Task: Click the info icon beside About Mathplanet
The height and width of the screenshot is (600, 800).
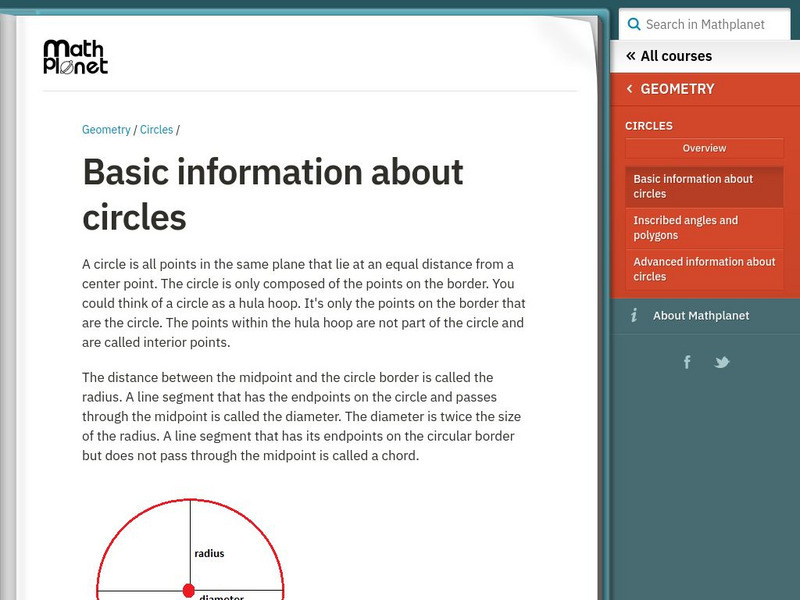Action: 634,315
